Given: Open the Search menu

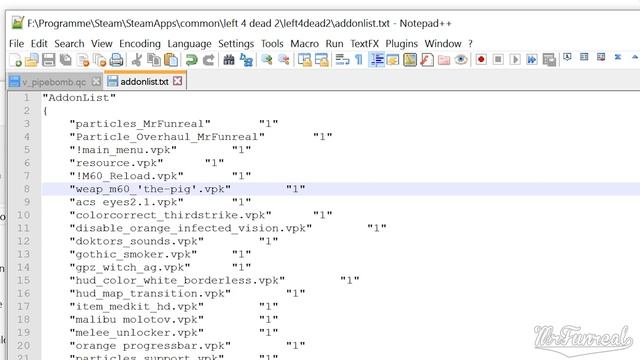Looking at the screenshot, I should [x=69, y=44].
